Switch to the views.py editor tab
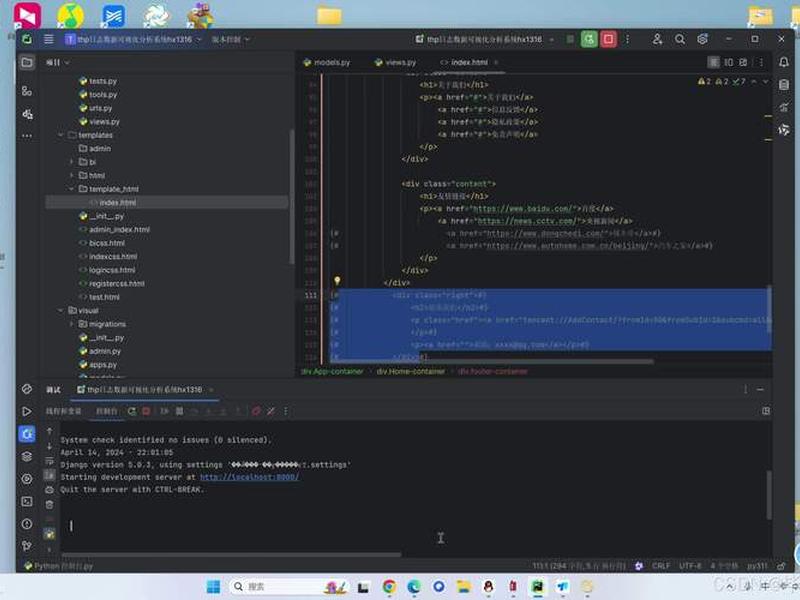Screen dimensions: 800x600 [396, 62]
